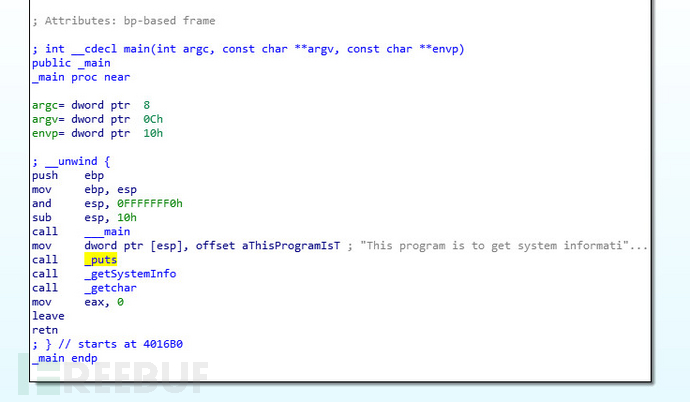This screenshot has height=402, width=690.
Task: Select the aThisProgramIsT offset reference
Action: [291, 245]
